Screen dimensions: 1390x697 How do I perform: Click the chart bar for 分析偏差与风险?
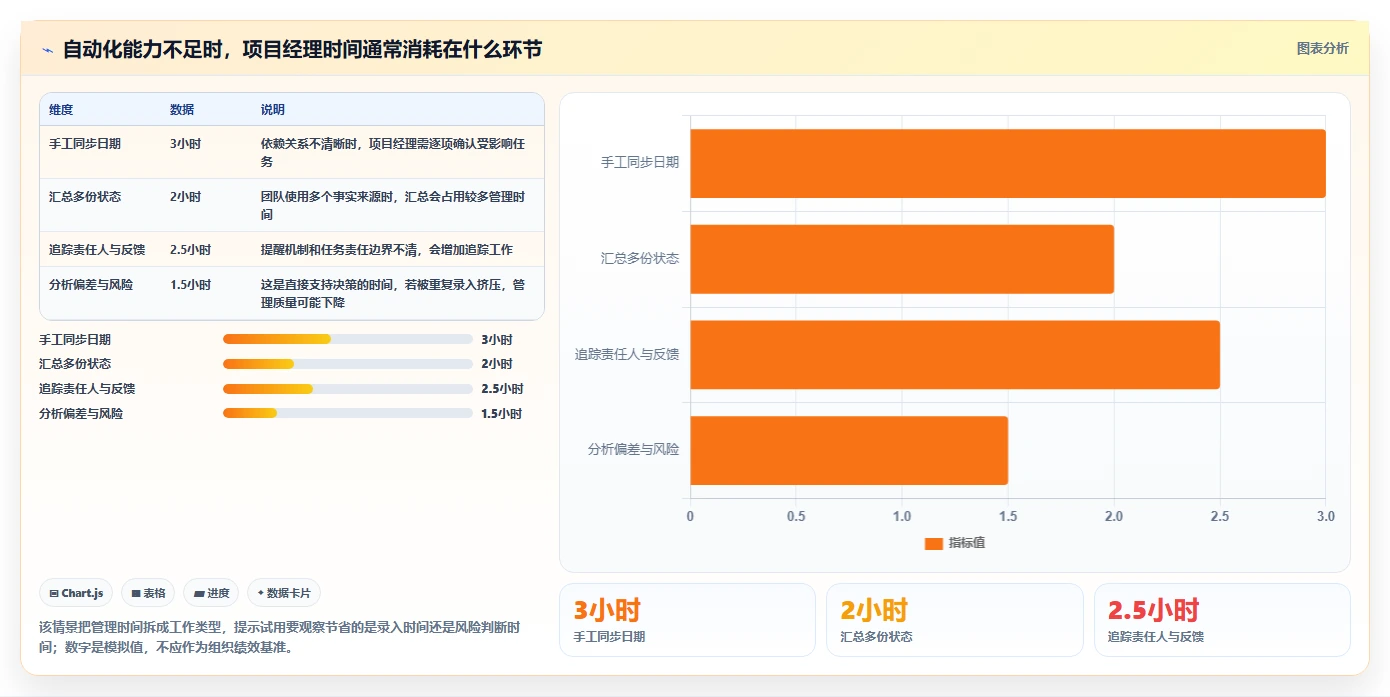click(x=849, y=450)
